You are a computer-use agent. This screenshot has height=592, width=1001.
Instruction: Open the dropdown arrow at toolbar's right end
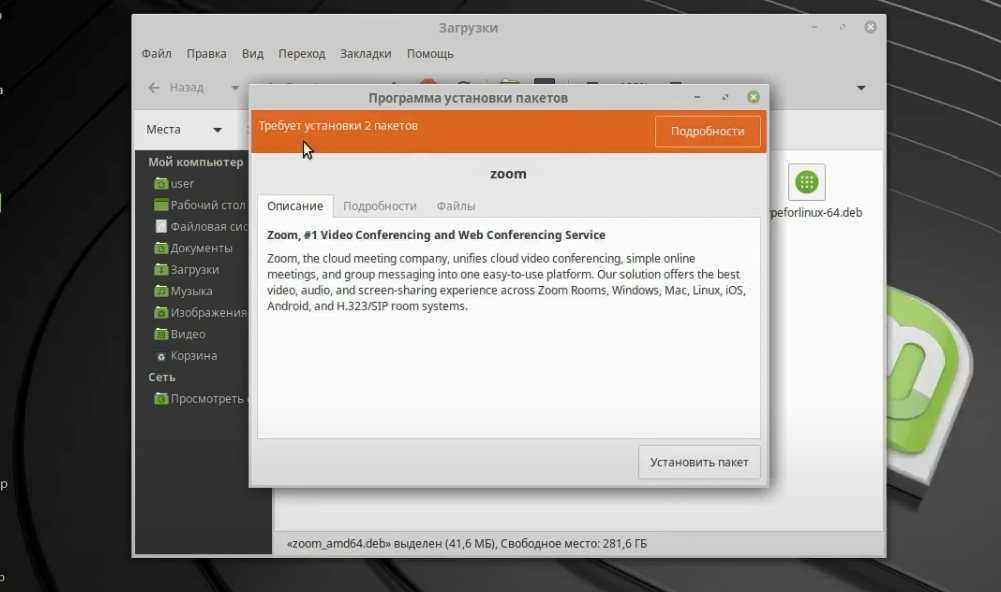click(861, 88)
